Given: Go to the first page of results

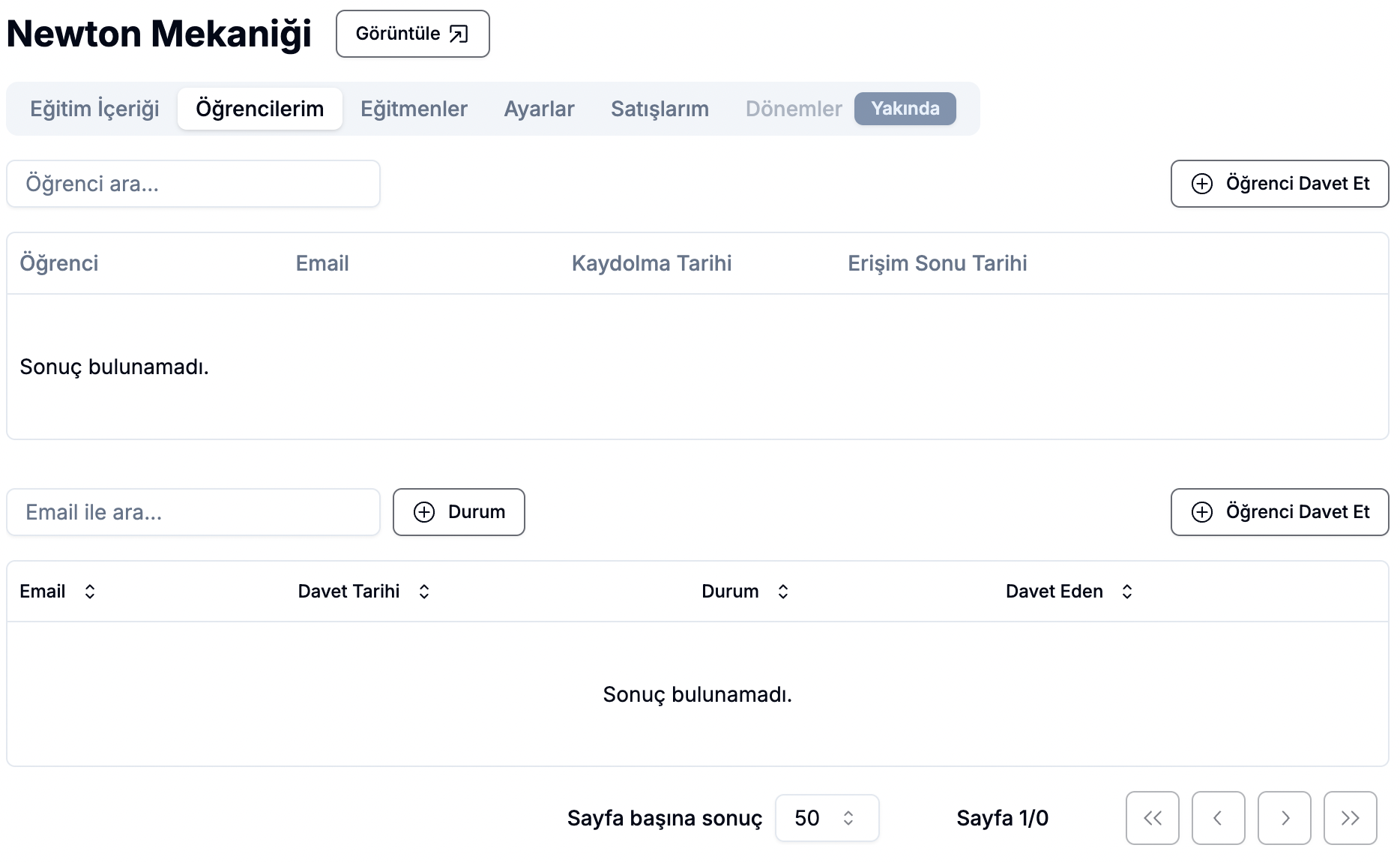Looking at the screenshot, I should click(1152, 818).
